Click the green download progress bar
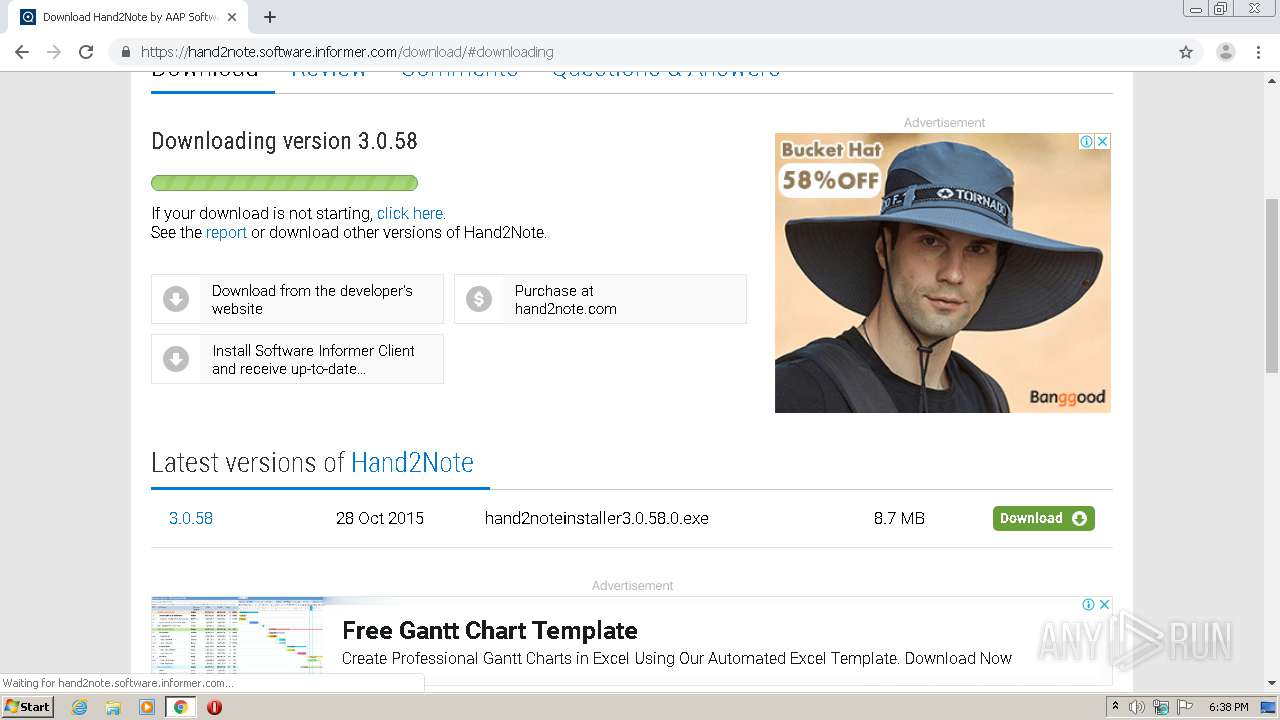Image resolution: width=1280 pixels, height=720 pixels. pos(284,183)
